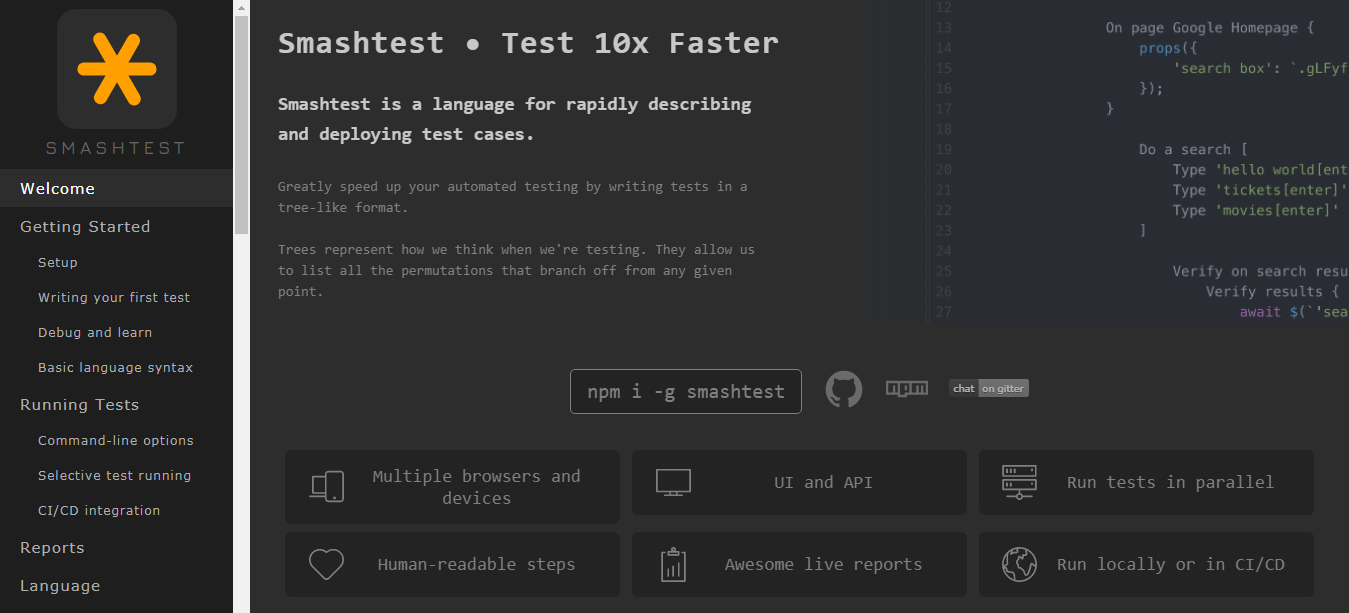This screenshot has height=613, width=1349.
Task: Open Command-line options
Action: click(114, 440)
